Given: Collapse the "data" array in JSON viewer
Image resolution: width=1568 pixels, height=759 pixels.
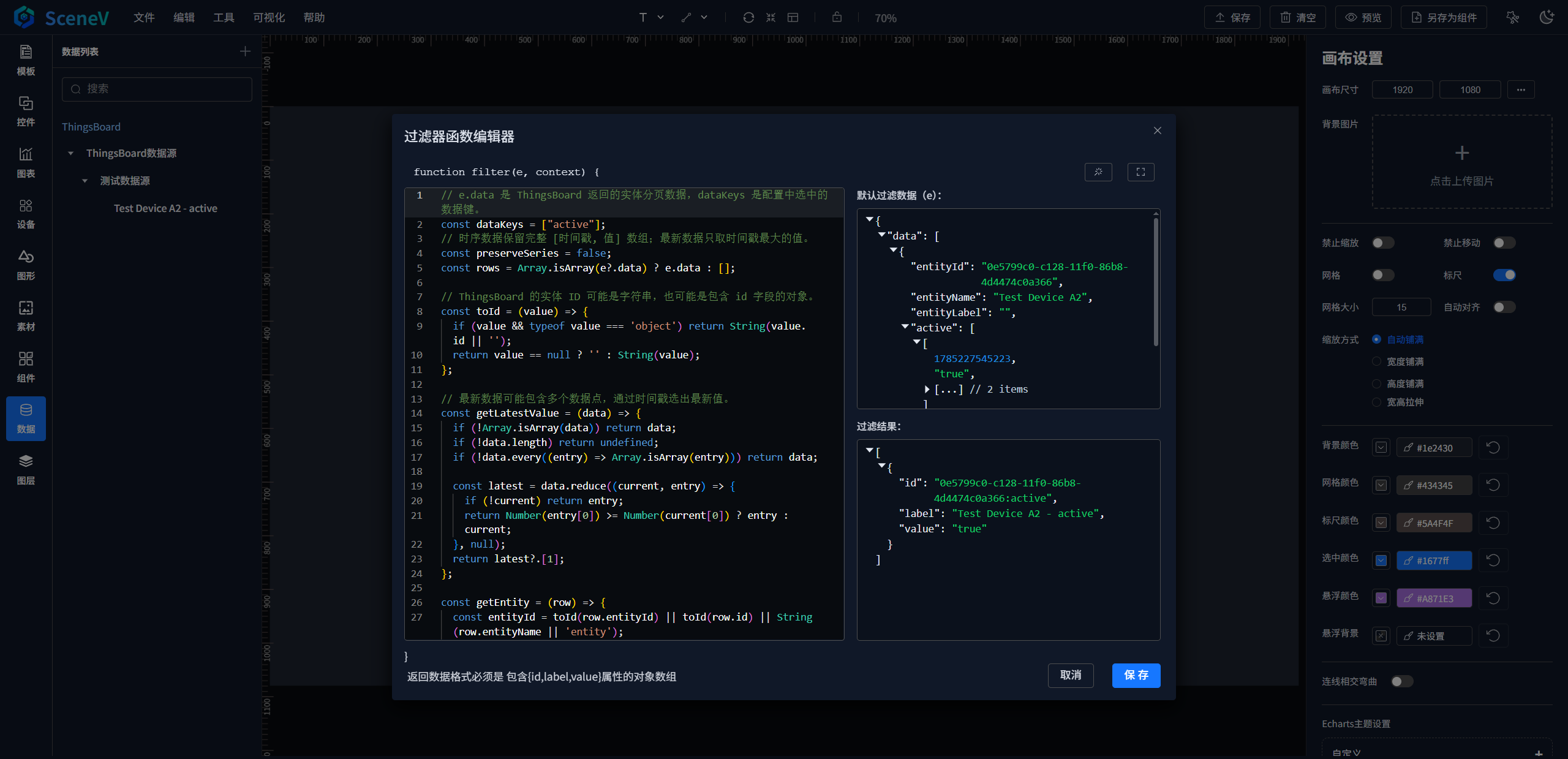Looking at the screenshot, I should [881, 235].
